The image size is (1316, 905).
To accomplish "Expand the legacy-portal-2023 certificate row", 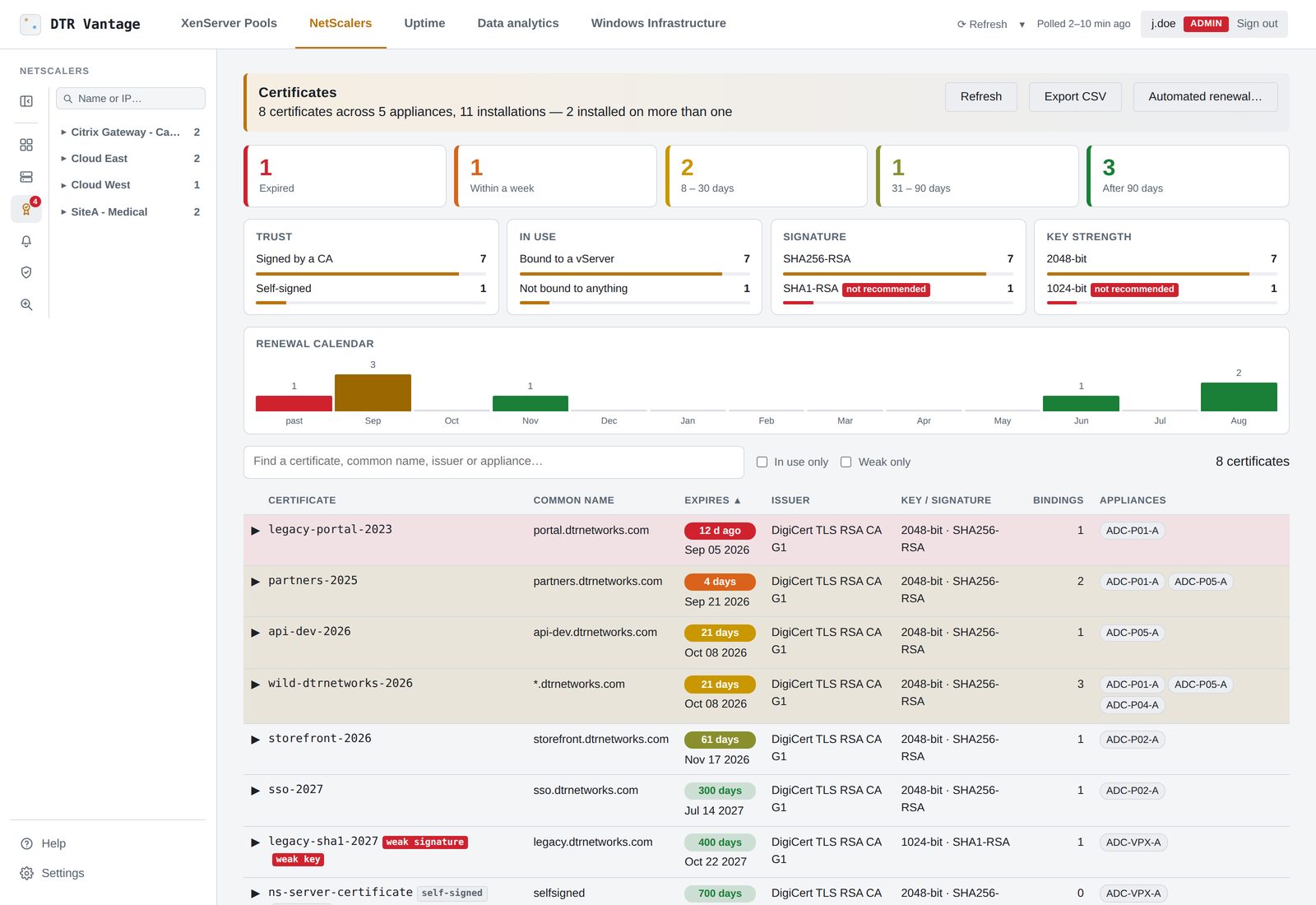I will [x=255, y=531].
